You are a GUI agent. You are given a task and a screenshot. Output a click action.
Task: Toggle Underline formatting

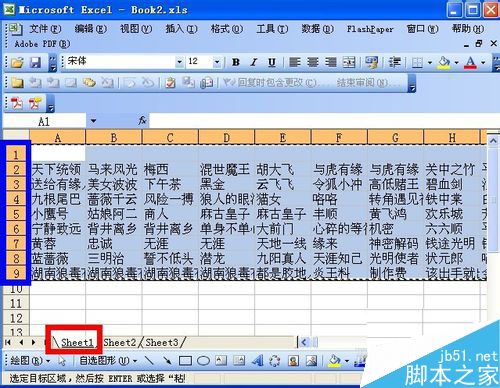[272, 62]
